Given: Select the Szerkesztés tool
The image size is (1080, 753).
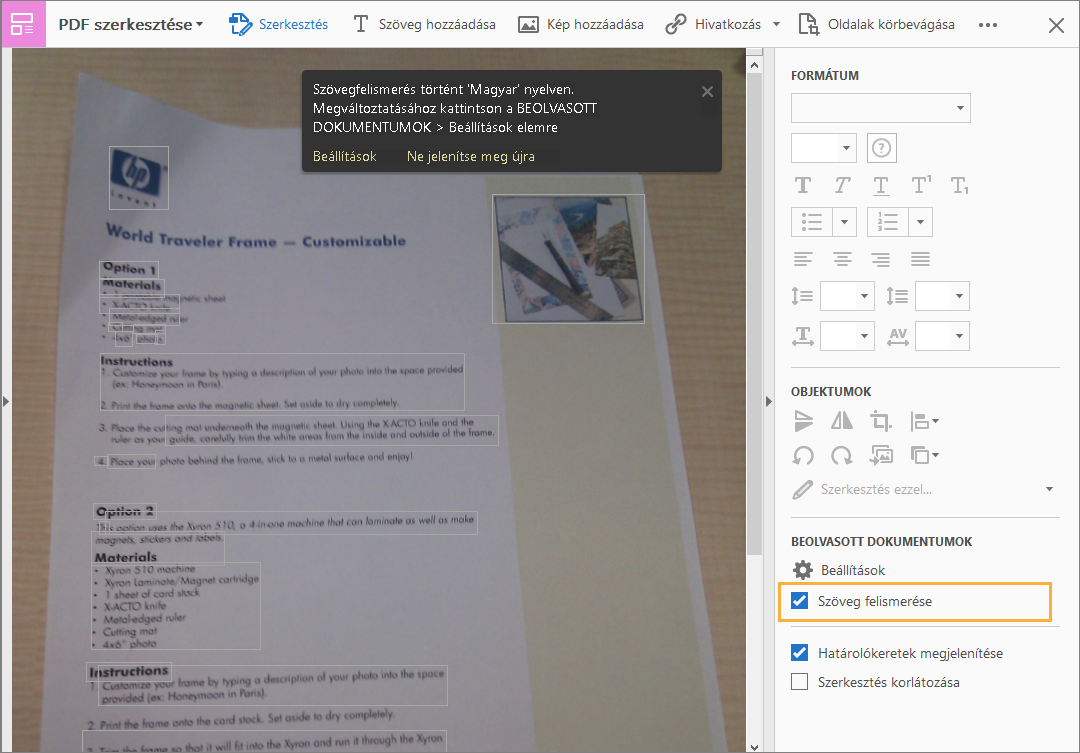Looking at the screenshot, I should [278, 25].
